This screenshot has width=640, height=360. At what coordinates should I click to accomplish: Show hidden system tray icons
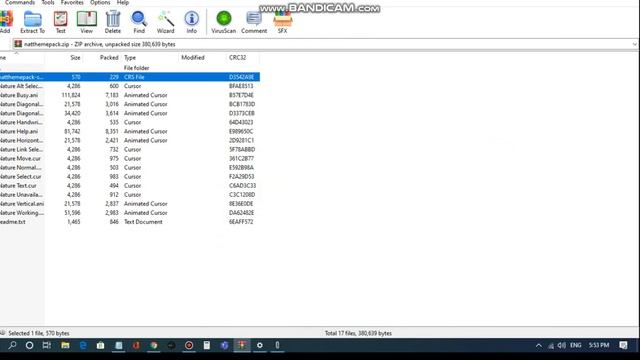[539, 345]
